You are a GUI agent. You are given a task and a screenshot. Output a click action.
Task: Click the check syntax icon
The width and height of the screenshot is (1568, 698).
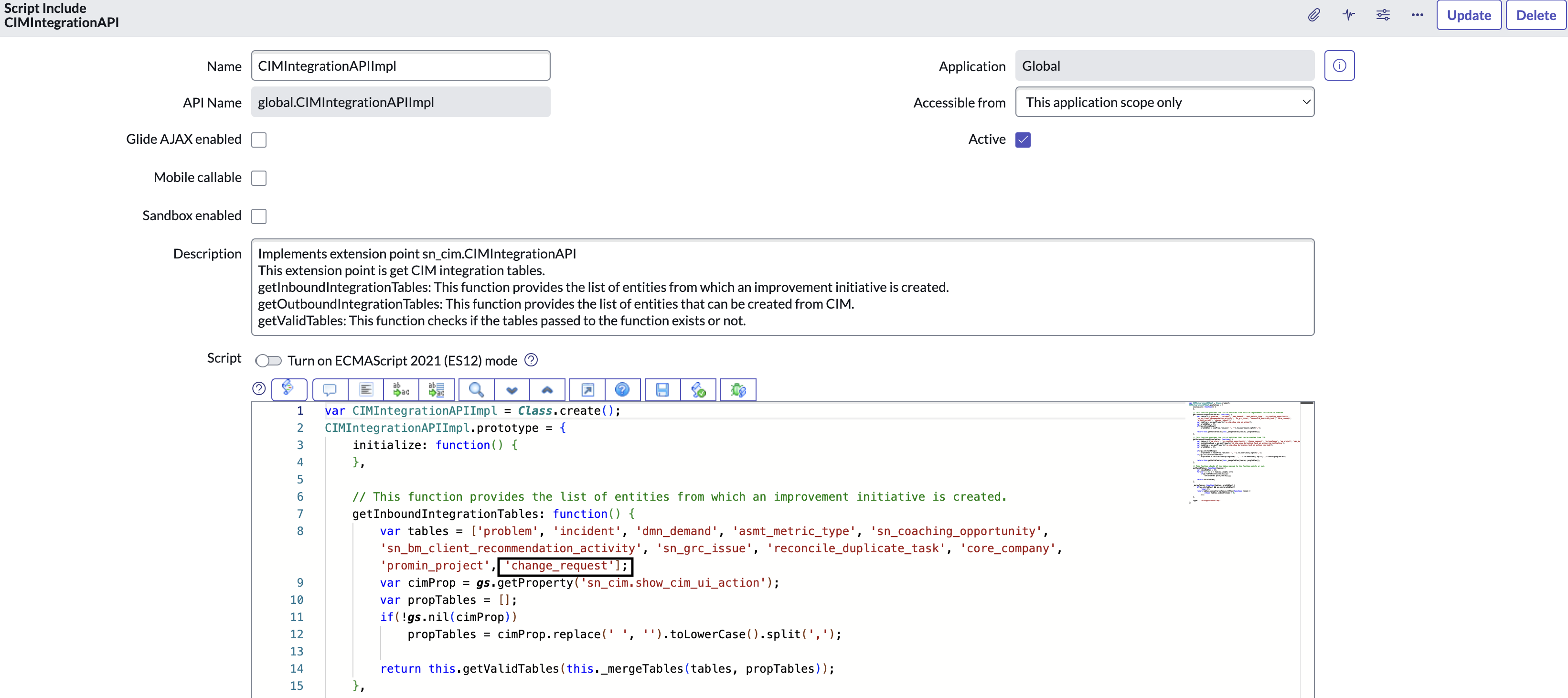point(698,390)
